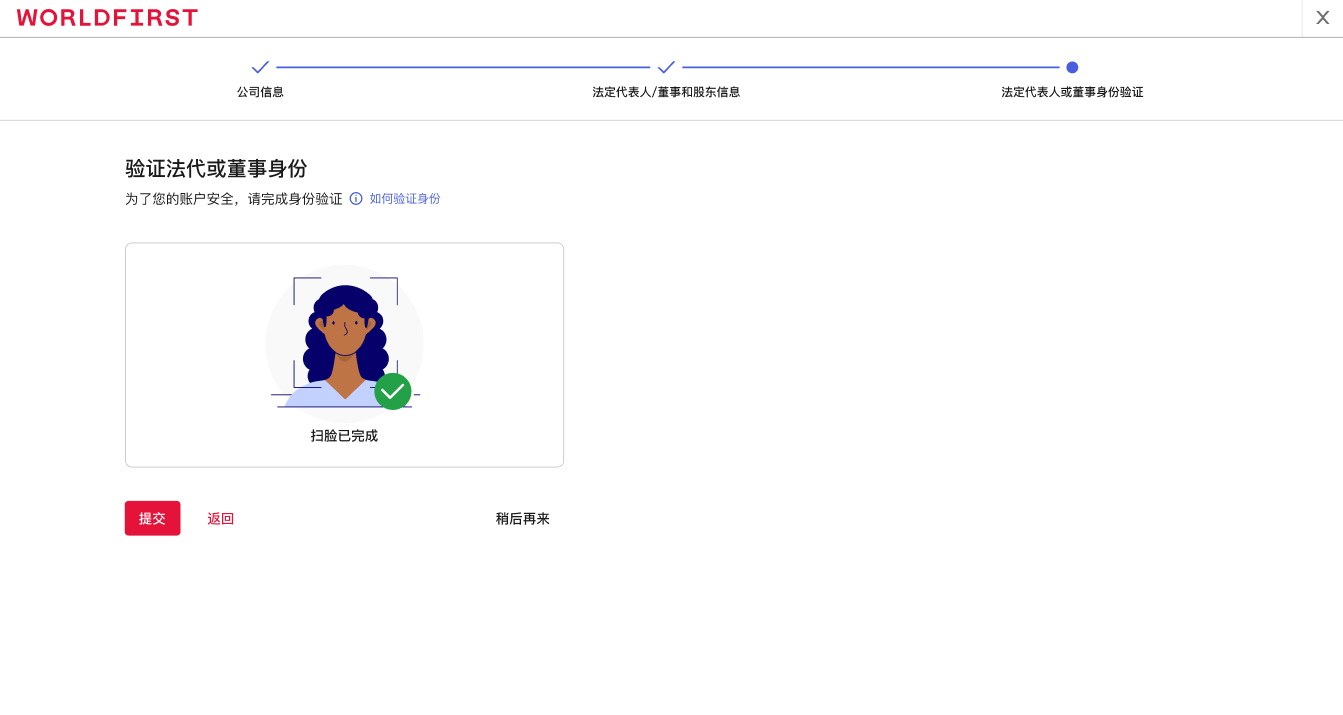Screen dimensions: 1343x715
Task: Click the 返回 link
Action: pos(220,518)
